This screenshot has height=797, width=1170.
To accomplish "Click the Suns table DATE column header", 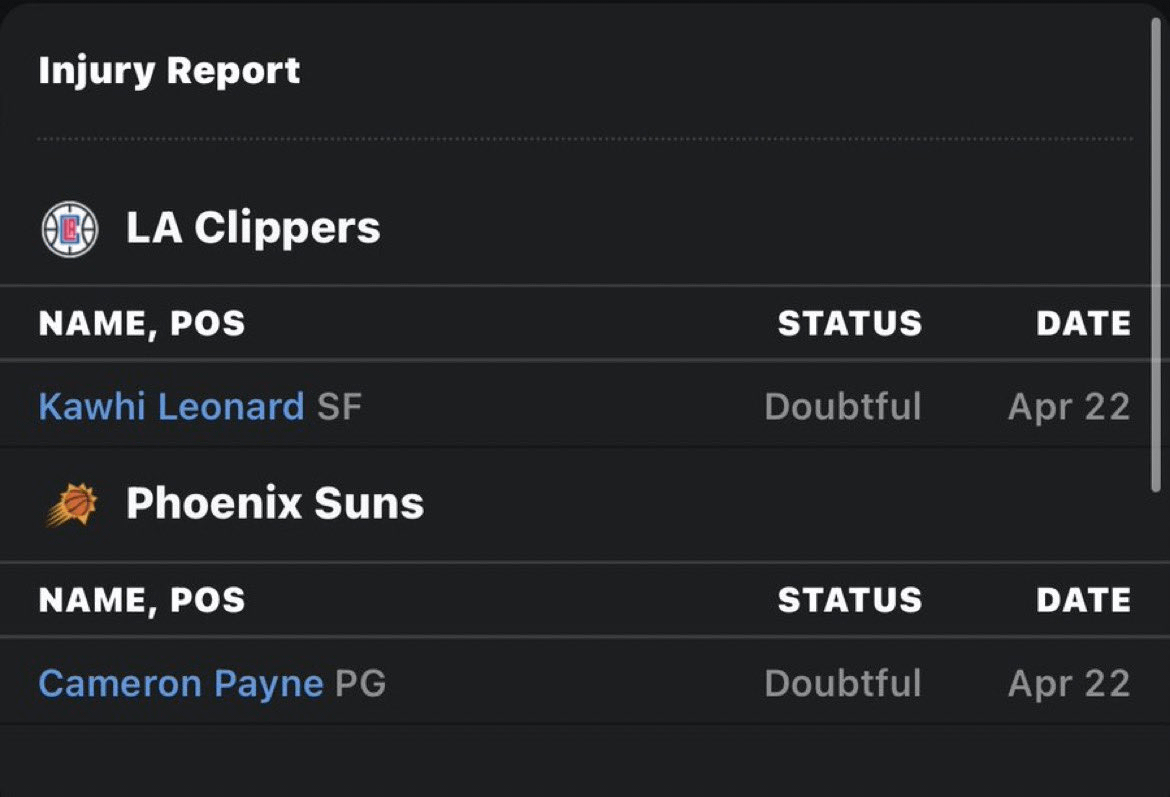I will pos(1083,599).
